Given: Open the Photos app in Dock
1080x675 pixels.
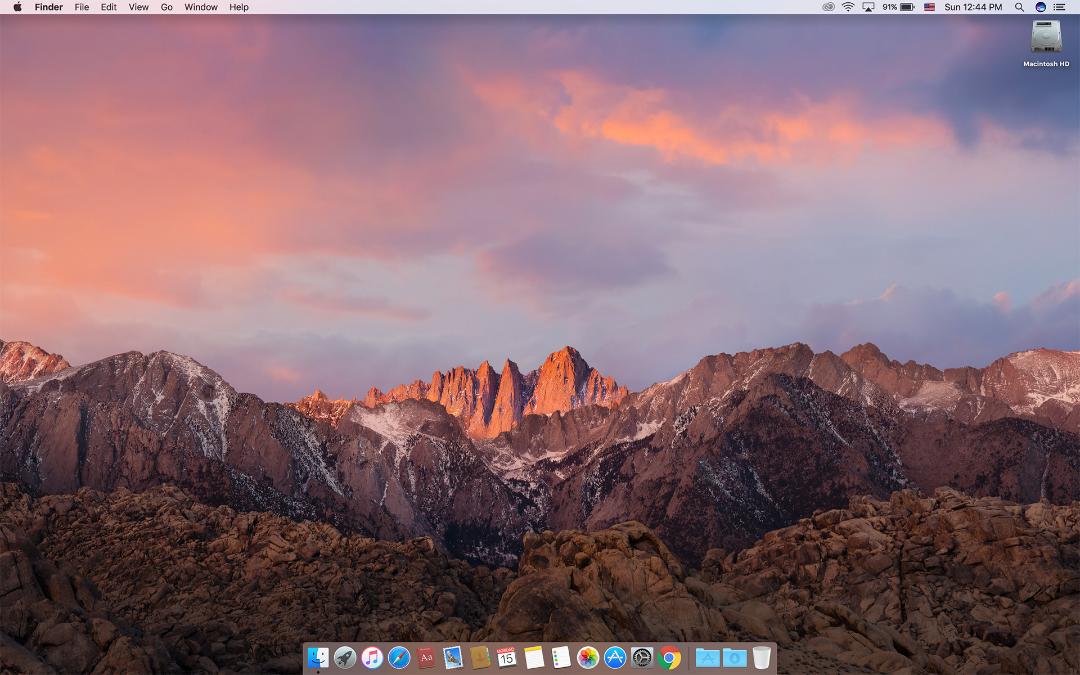Looking at the screenshot, I should point(588,657).
